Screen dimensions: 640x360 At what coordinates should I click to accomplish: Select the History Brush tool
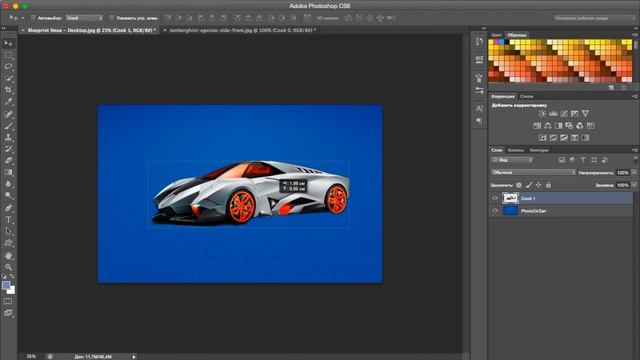tap(8, 149)
